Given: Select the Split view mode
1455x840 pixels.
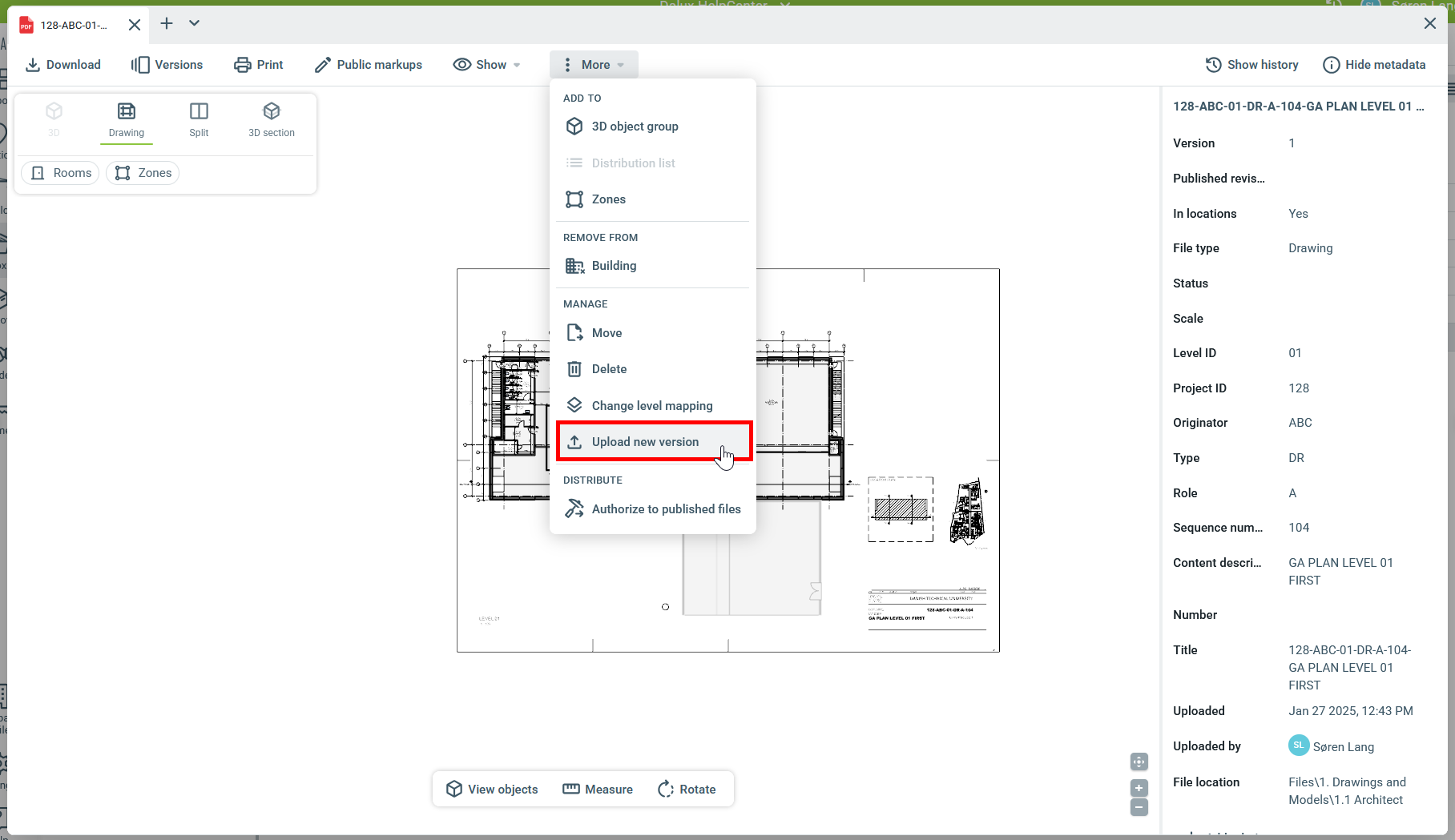Looking at the screenshot, I should tap(199, 119).
